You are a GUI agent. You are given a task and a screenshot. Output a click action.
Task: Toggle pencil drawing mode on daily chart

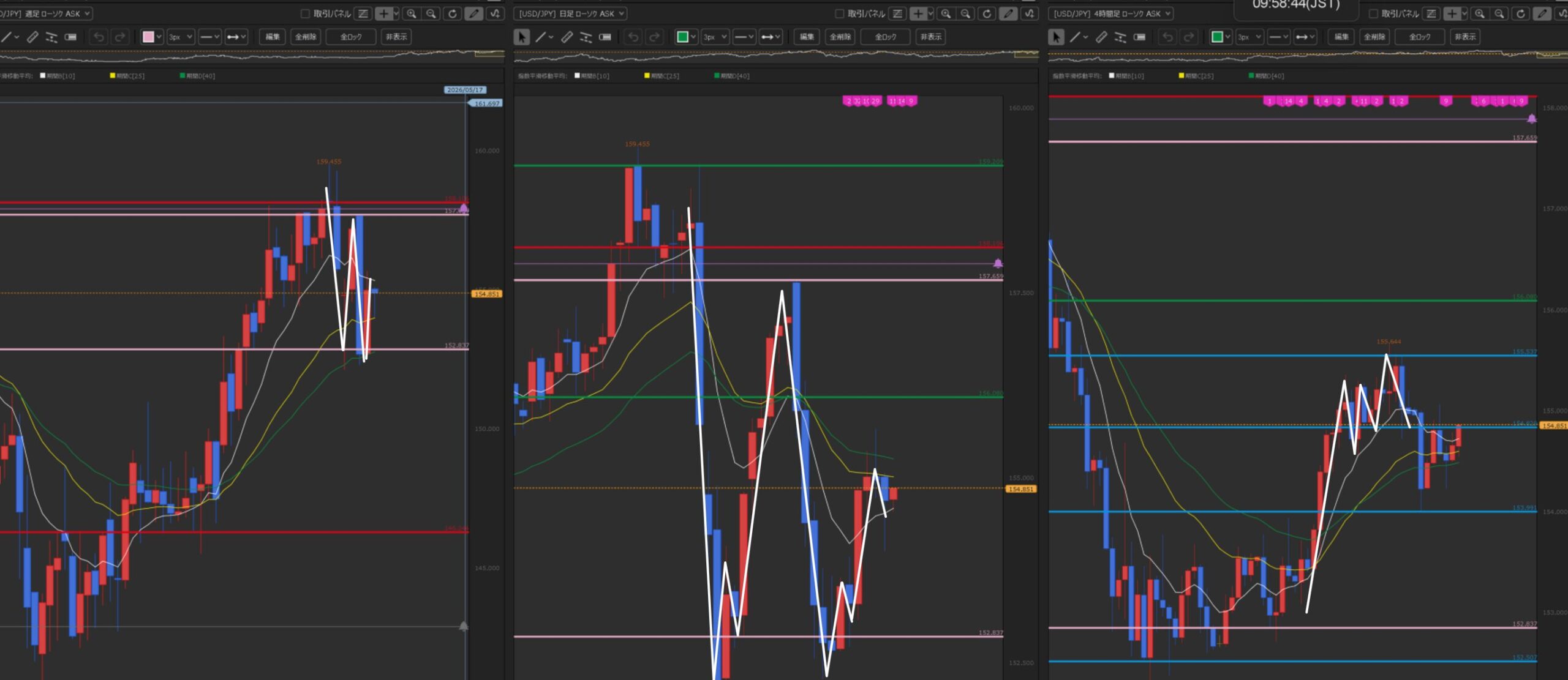(x=1008, y=13)
